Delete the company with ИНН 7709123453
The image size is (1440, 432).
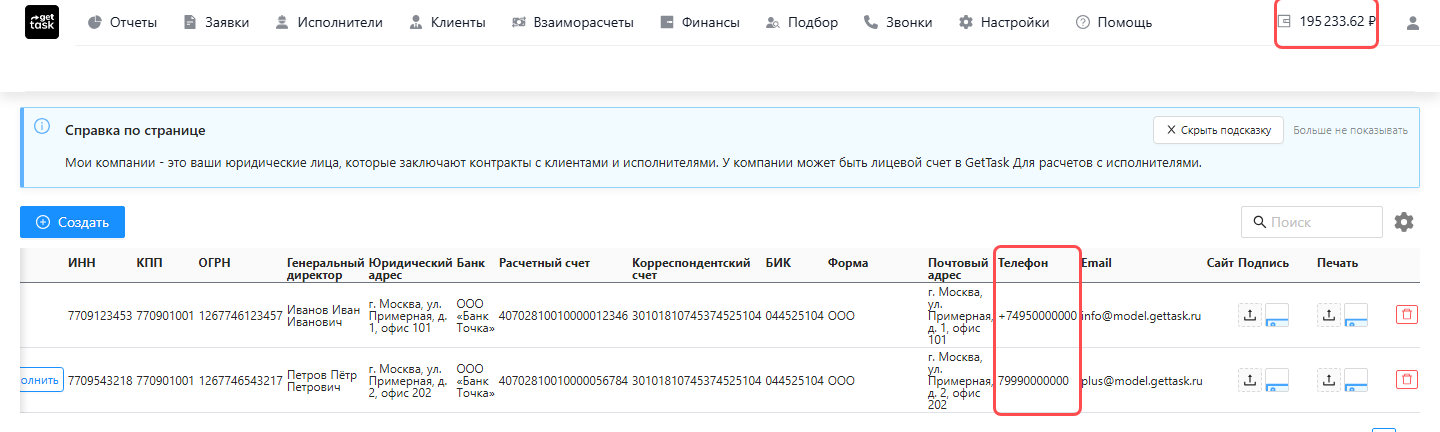click(1407, 315)
